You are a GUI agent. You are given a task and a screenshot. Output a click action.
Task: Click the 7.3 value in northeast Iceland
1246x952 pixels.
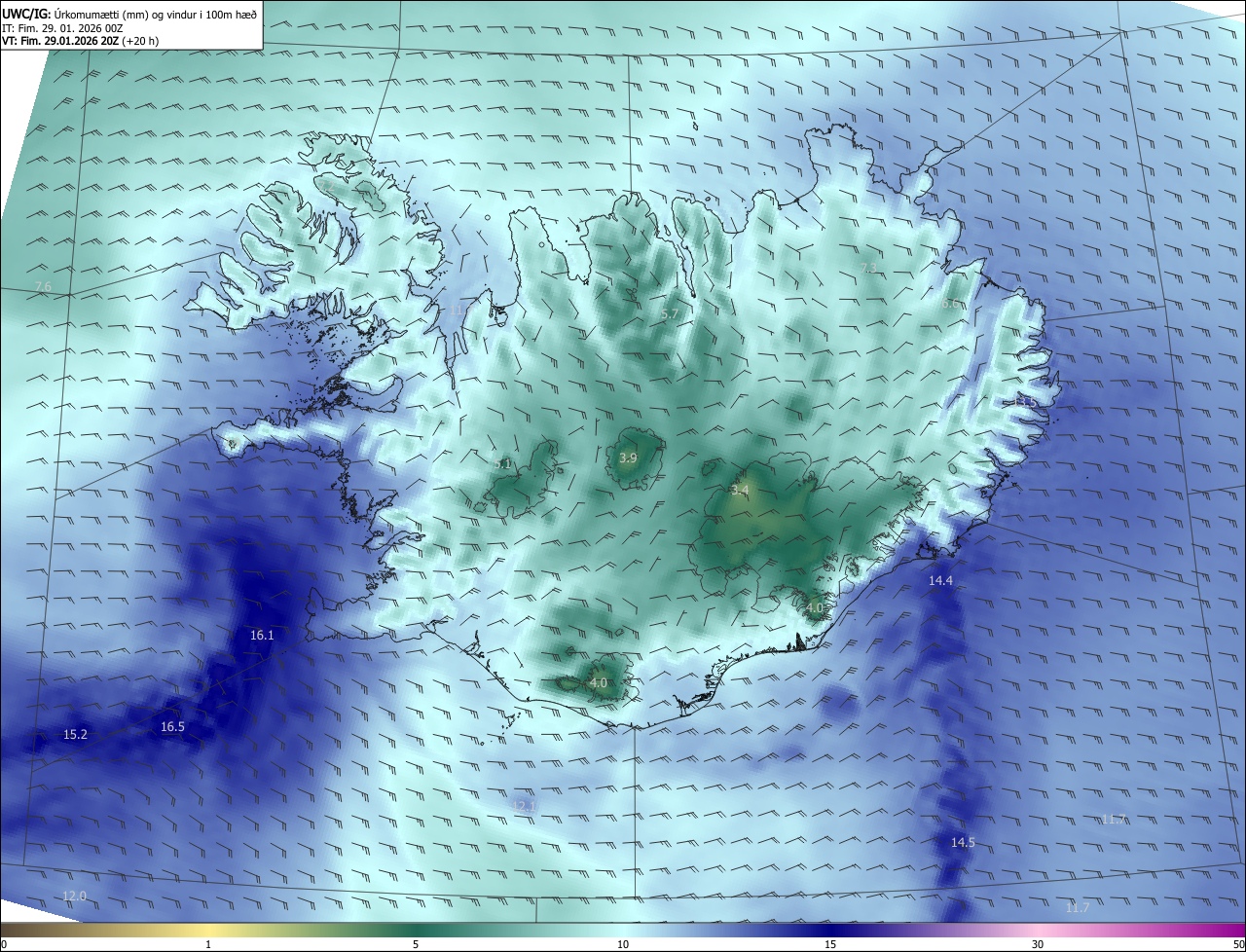[x=869, y=268]
